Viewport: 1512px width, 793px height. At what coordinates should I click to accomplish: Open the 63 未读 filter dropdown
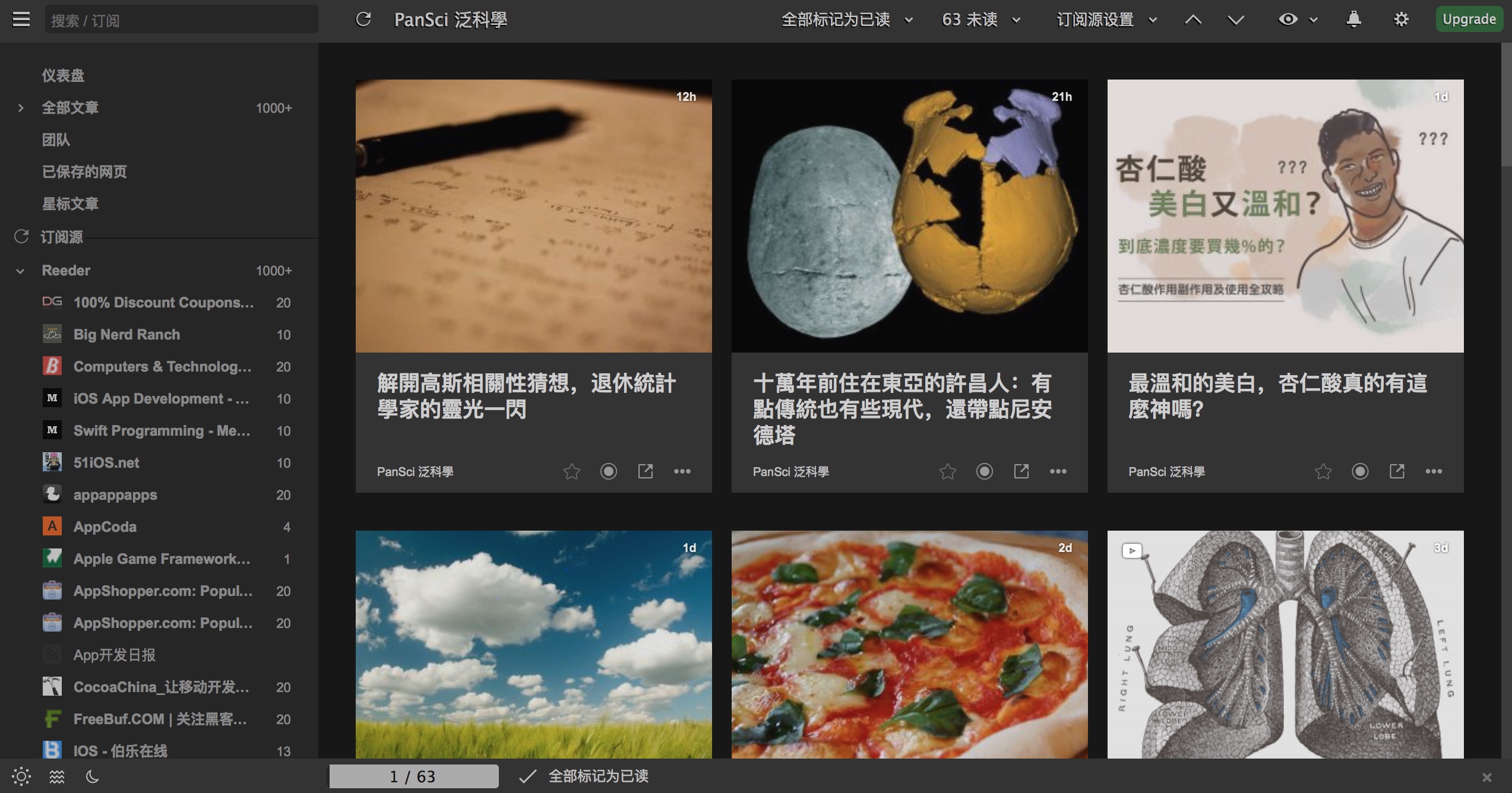coord(981,20)
